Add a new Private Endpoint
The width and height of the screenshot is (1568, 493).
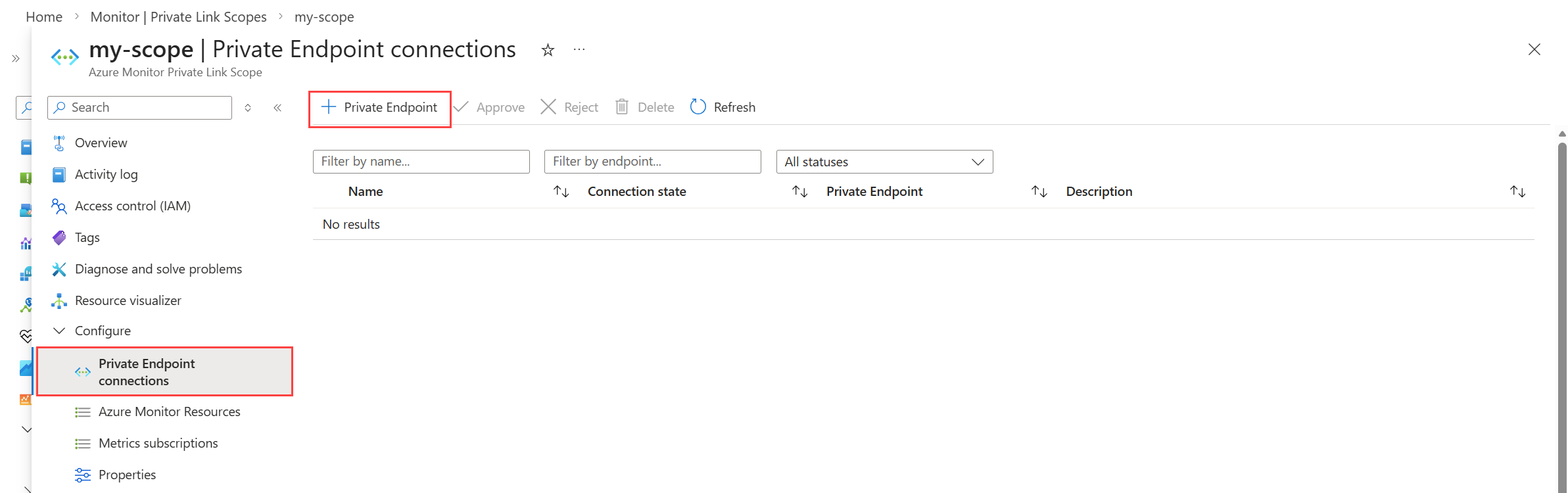[379, 107]
